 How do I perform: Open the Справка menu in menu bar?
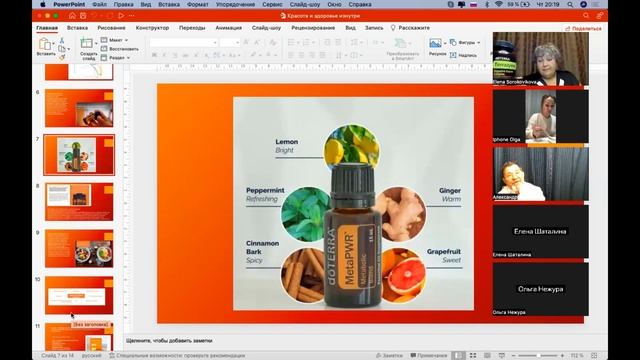point(360,4)
